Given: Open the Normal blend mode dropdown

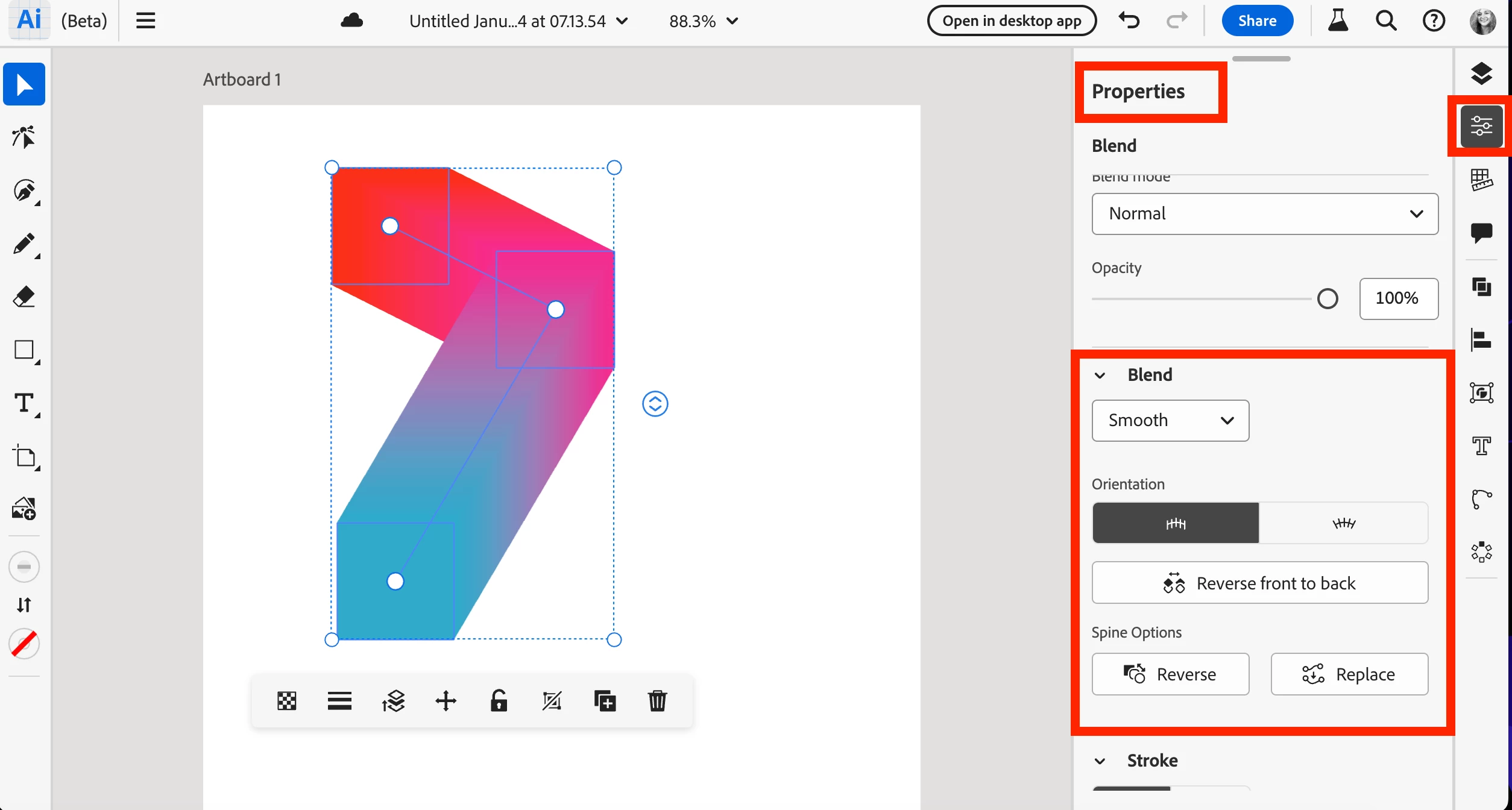Looking at the screenshot, I should click(x=1265, y=214).
